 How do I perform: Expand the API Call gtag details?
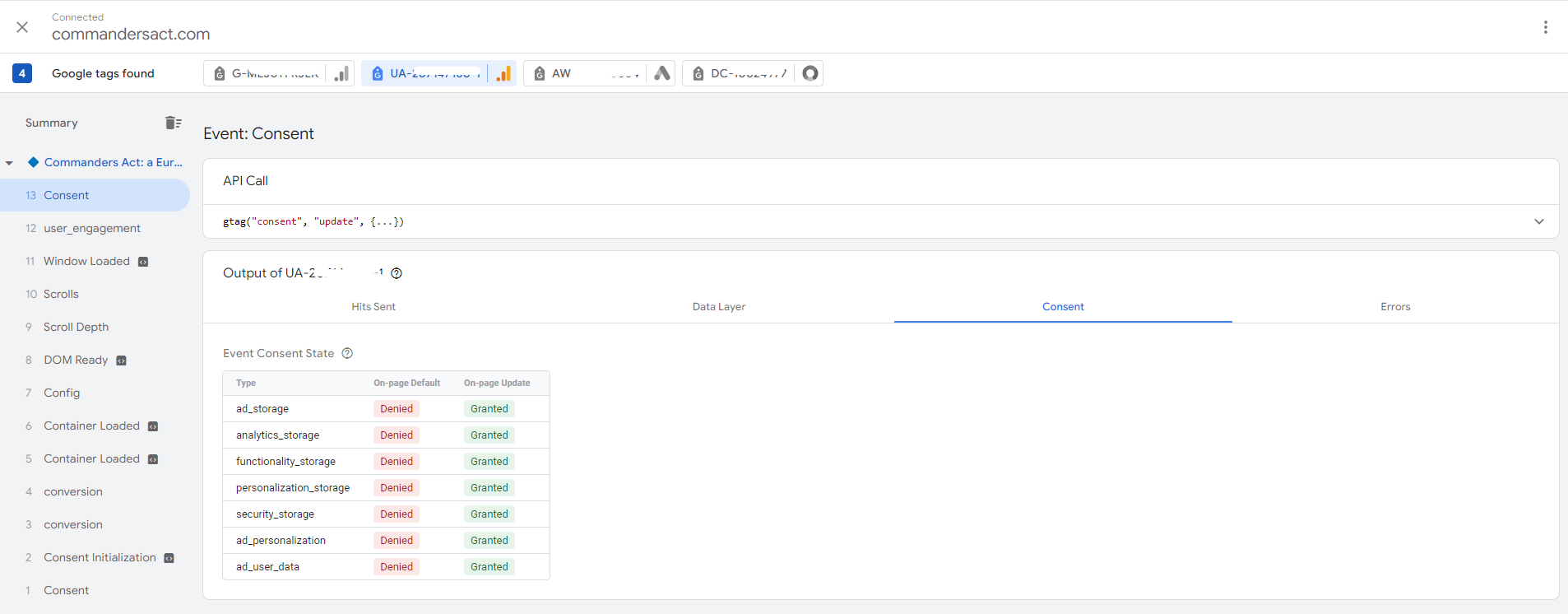pyautogui.click(x=1538, y=221)
